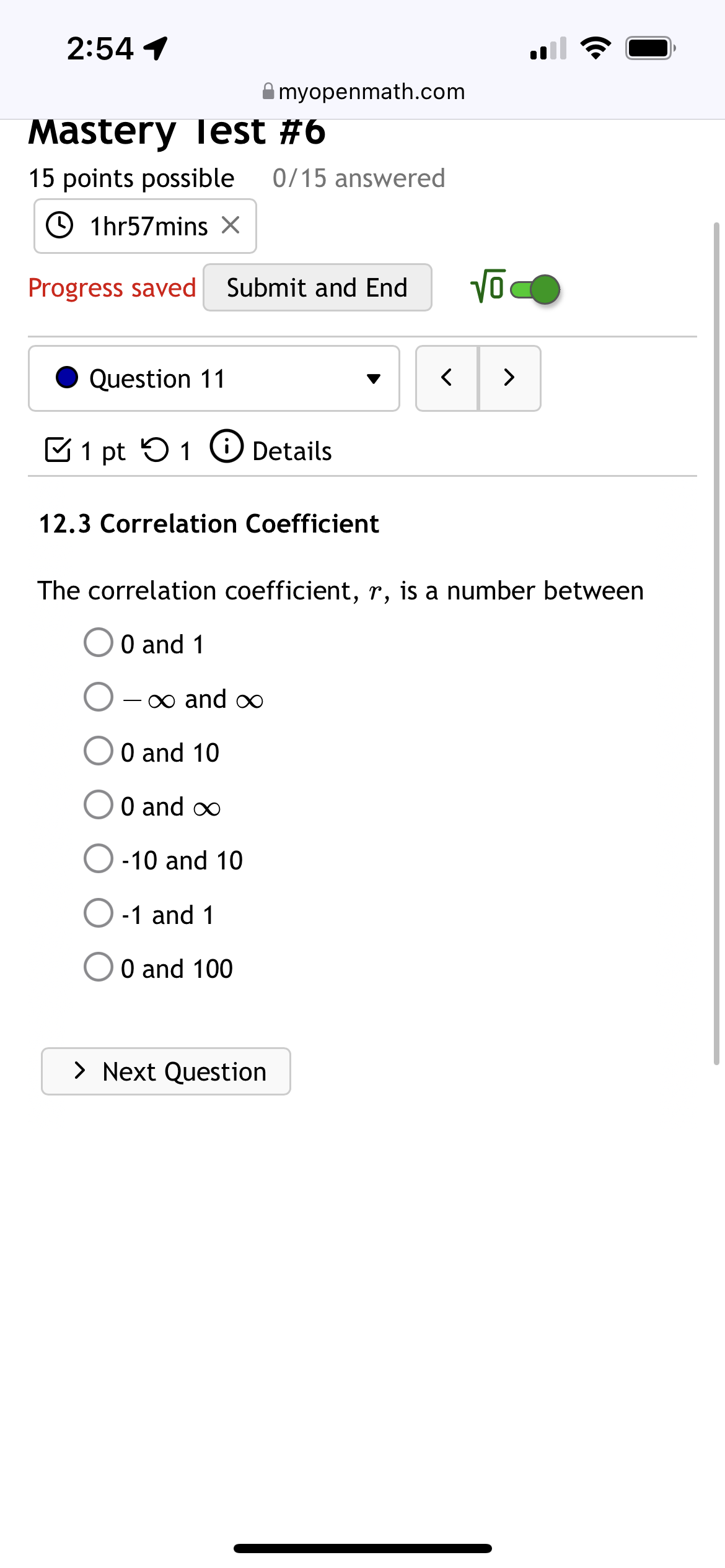Go to previous question with left chevron
Viewport: 725px width, 1568px height.
[447, 378]
